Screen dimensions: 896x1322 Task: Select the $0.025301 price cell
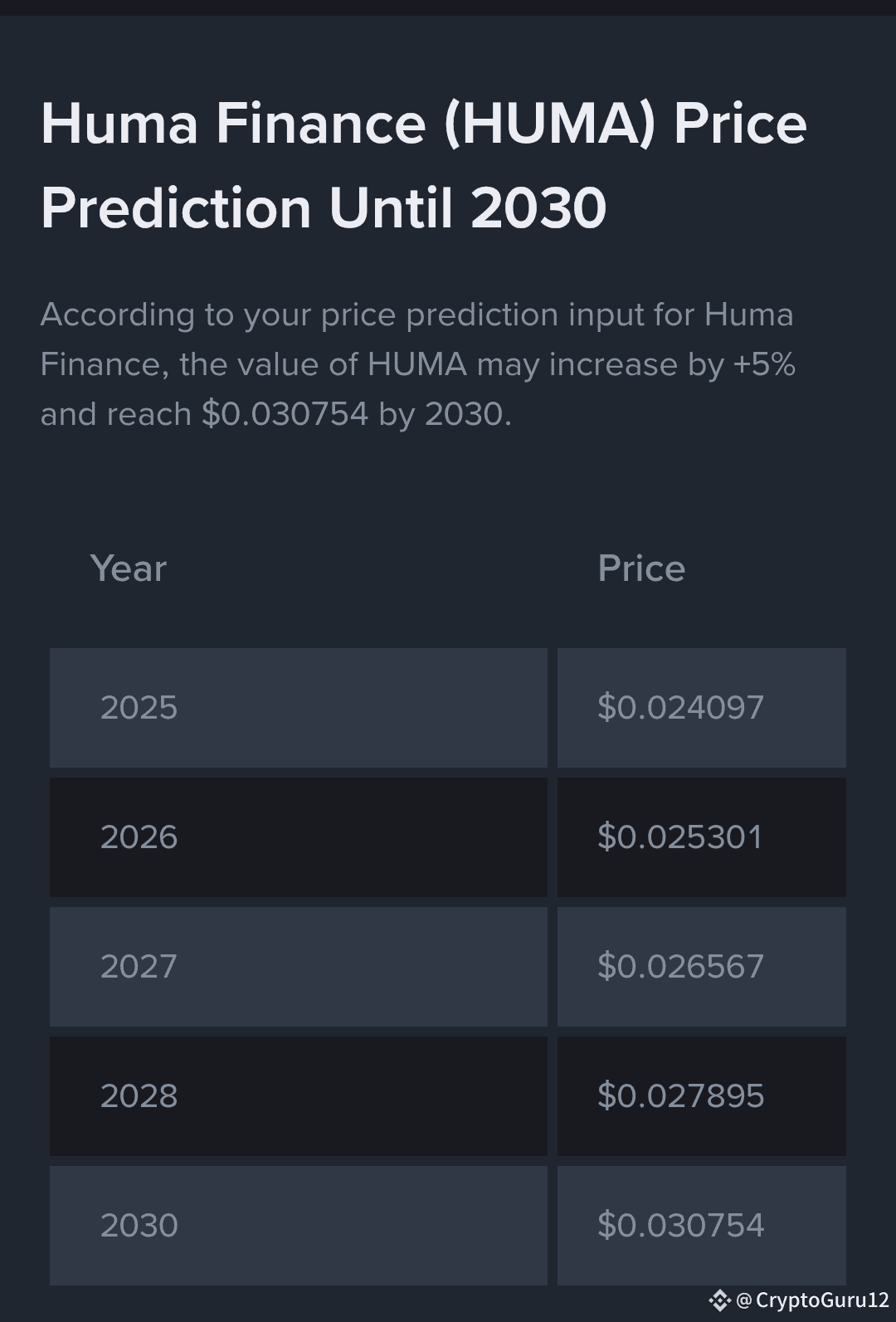[702, 837]
